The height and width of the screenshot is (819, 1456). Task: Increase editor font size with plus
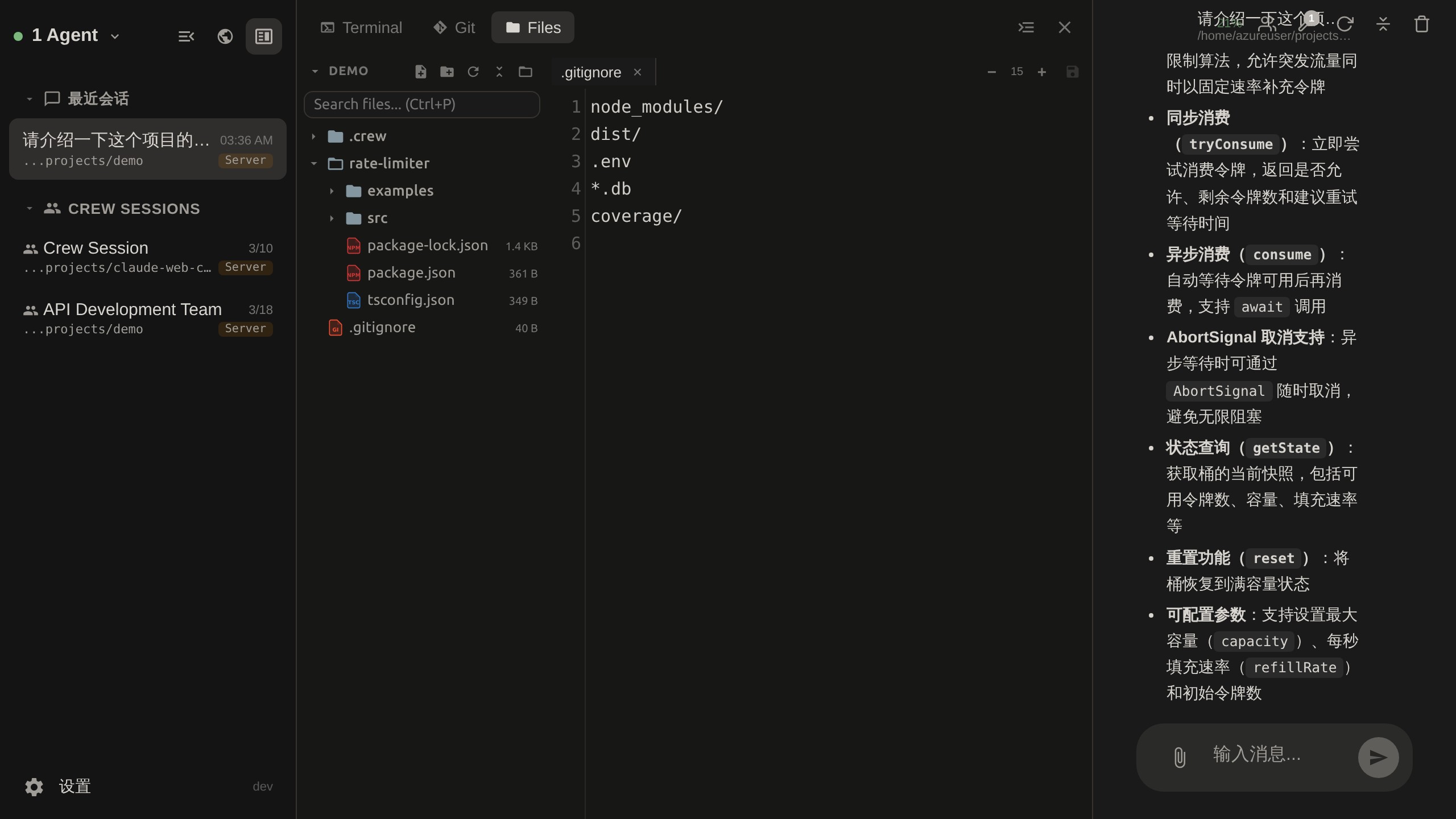click(1041, 72)
